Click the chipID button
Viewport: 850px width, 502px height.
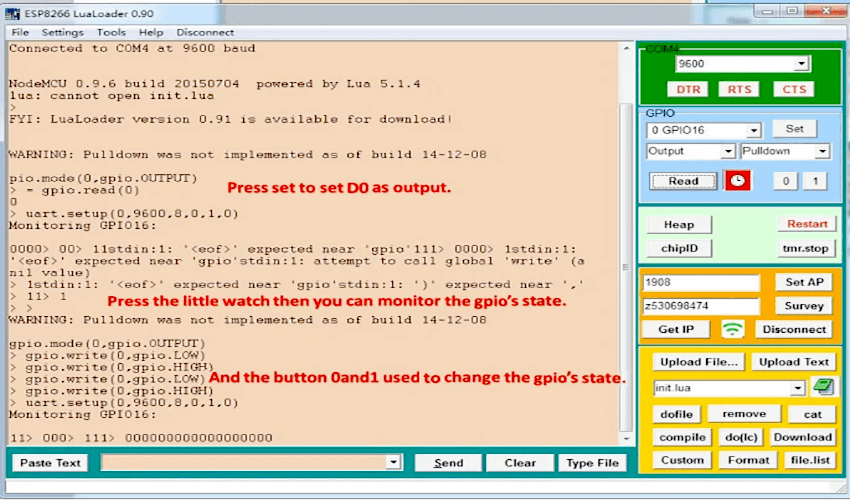(x=679, y=248)
